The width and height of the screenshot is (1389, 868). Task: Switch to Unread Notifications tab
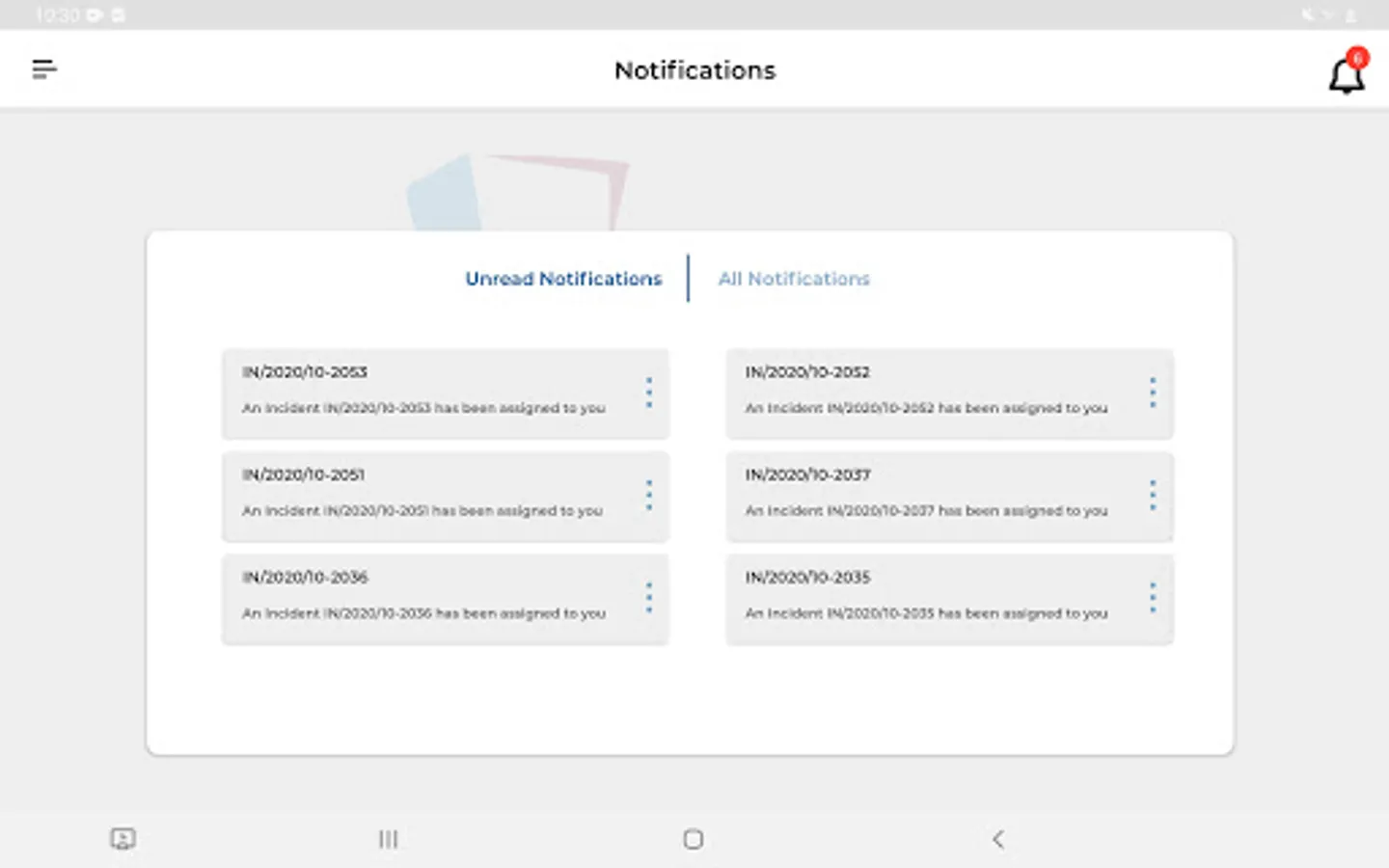pyautogui.click(x=563, y=279)
